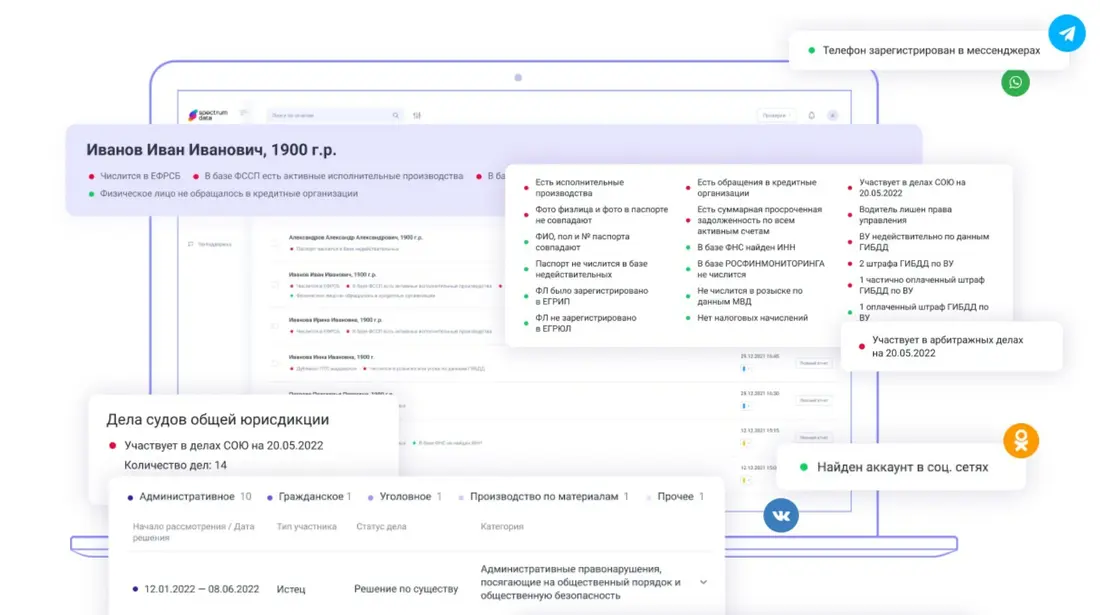Click the status Числится в ЕФРСБ
Viewport: 1100px width, 615px height.
(x=140, y=176)
